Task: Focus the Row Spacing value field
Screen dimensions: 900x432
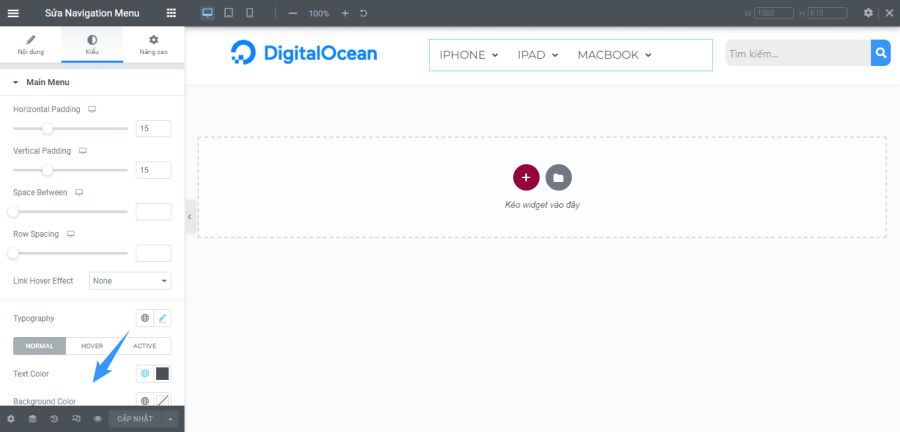Action: pos(153,253)
